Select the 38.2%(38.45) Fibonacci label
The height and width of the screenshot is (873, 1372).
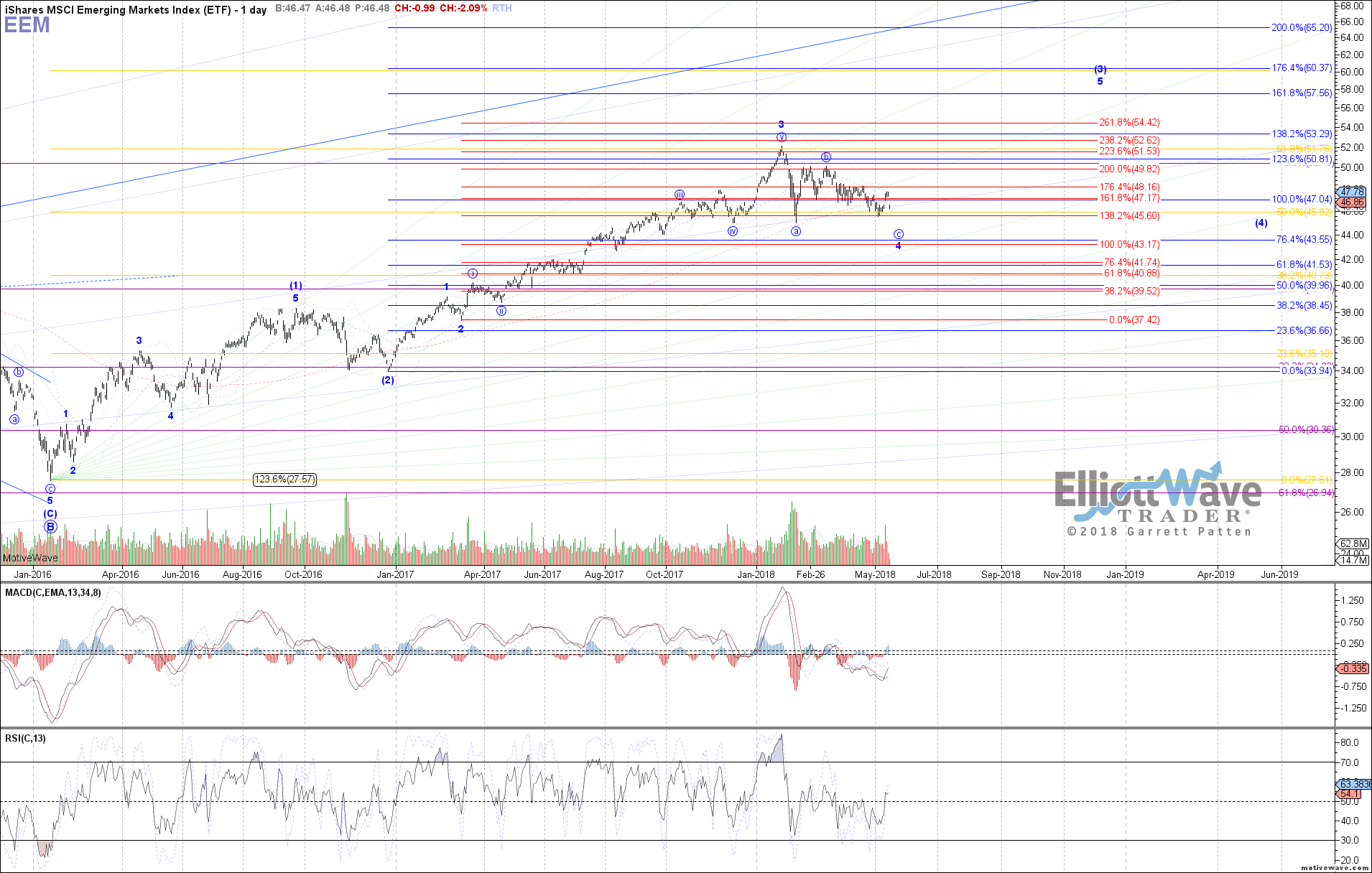click(x=1304, y=306)
